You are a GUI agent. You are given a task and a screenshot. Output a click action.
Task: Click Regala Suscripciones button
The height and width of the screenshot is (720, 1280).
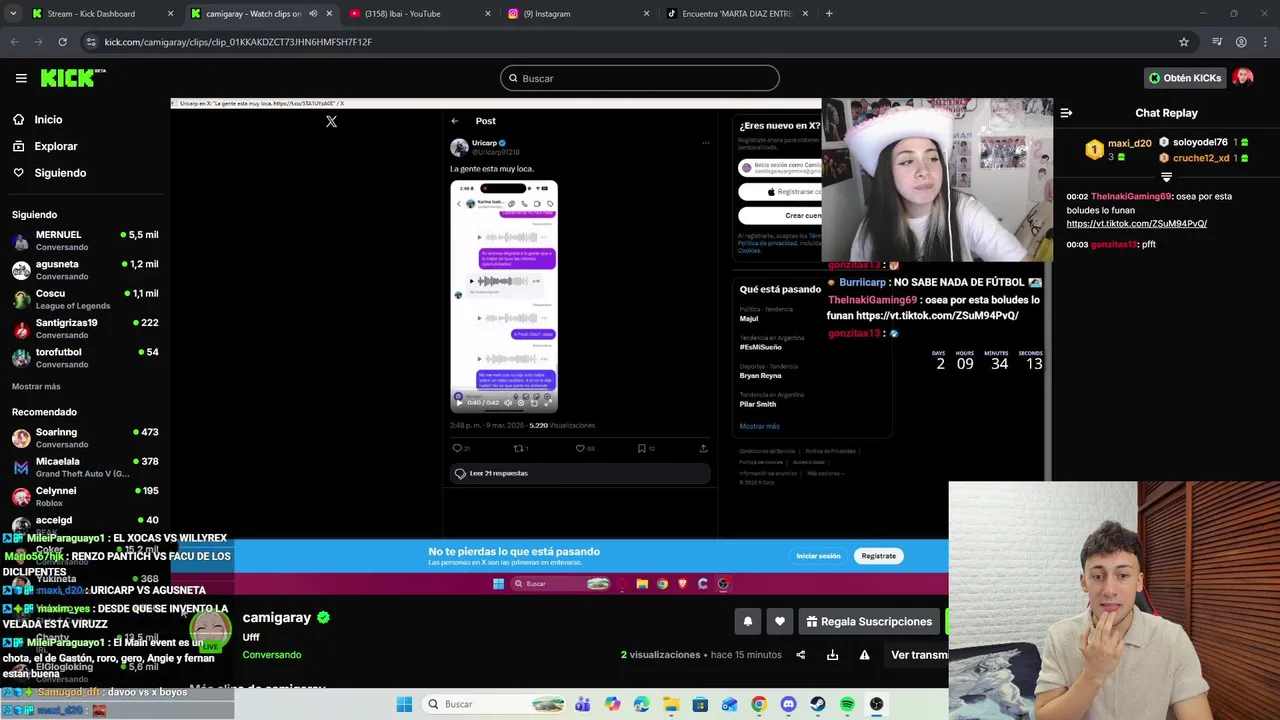pyautogui.click(x=869, y=621)
